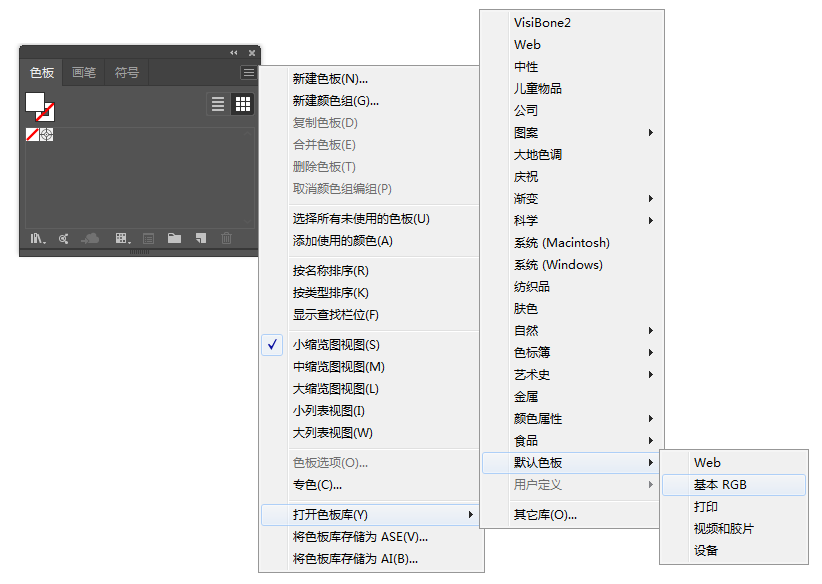822x584 pixels.
Task: Collapse the panel with the double-arrow icon
Action: click(x=234, y=52)
